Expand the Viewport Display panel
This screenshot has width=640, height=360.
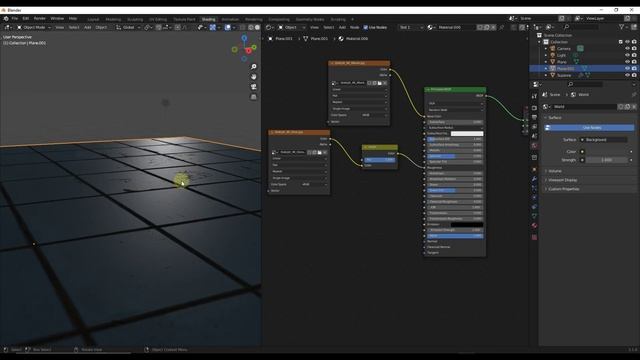563,180
